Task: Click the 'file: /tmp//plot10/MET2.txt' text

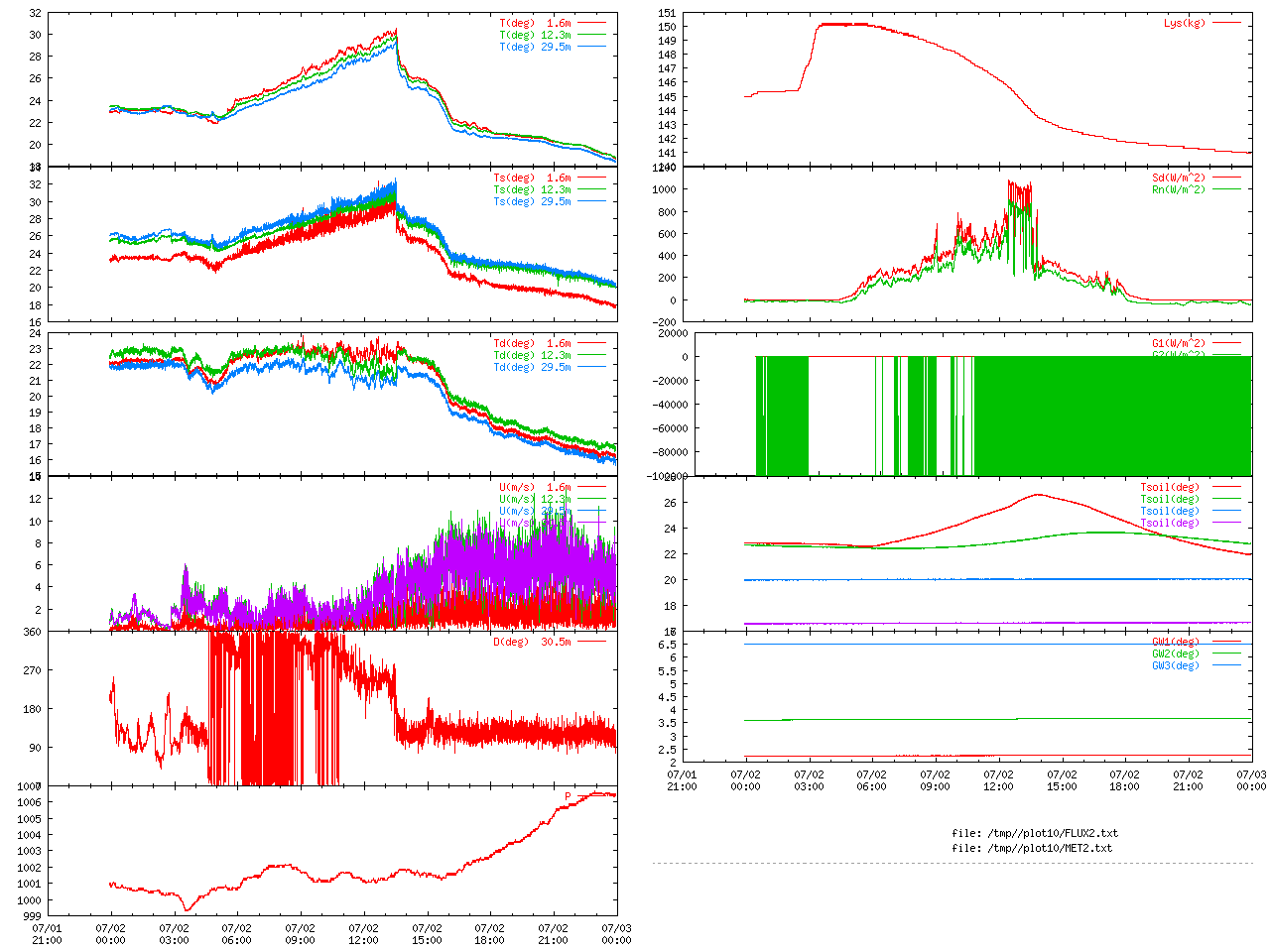Action: click(1032, 848)
